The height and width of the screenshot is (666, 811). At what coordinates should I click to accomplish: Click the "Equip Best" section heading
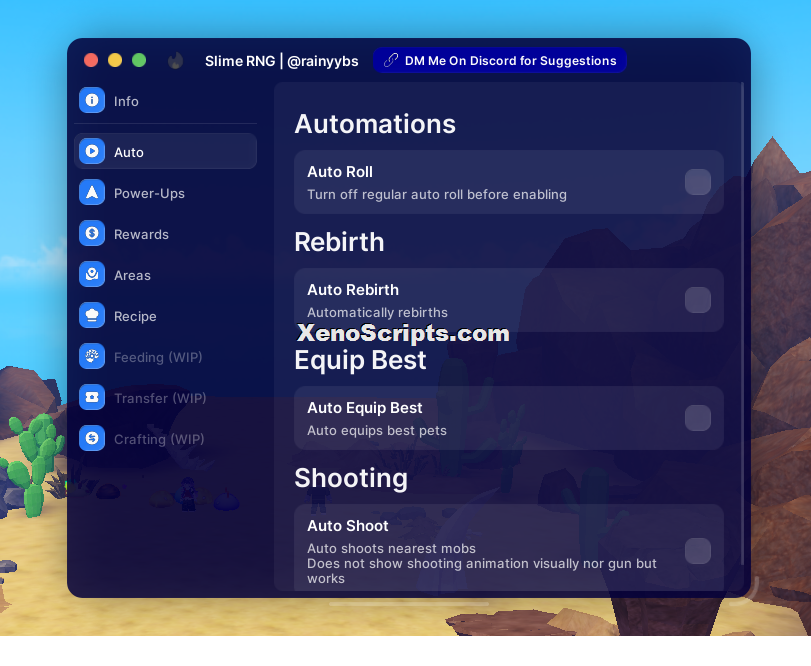[361, 360]
